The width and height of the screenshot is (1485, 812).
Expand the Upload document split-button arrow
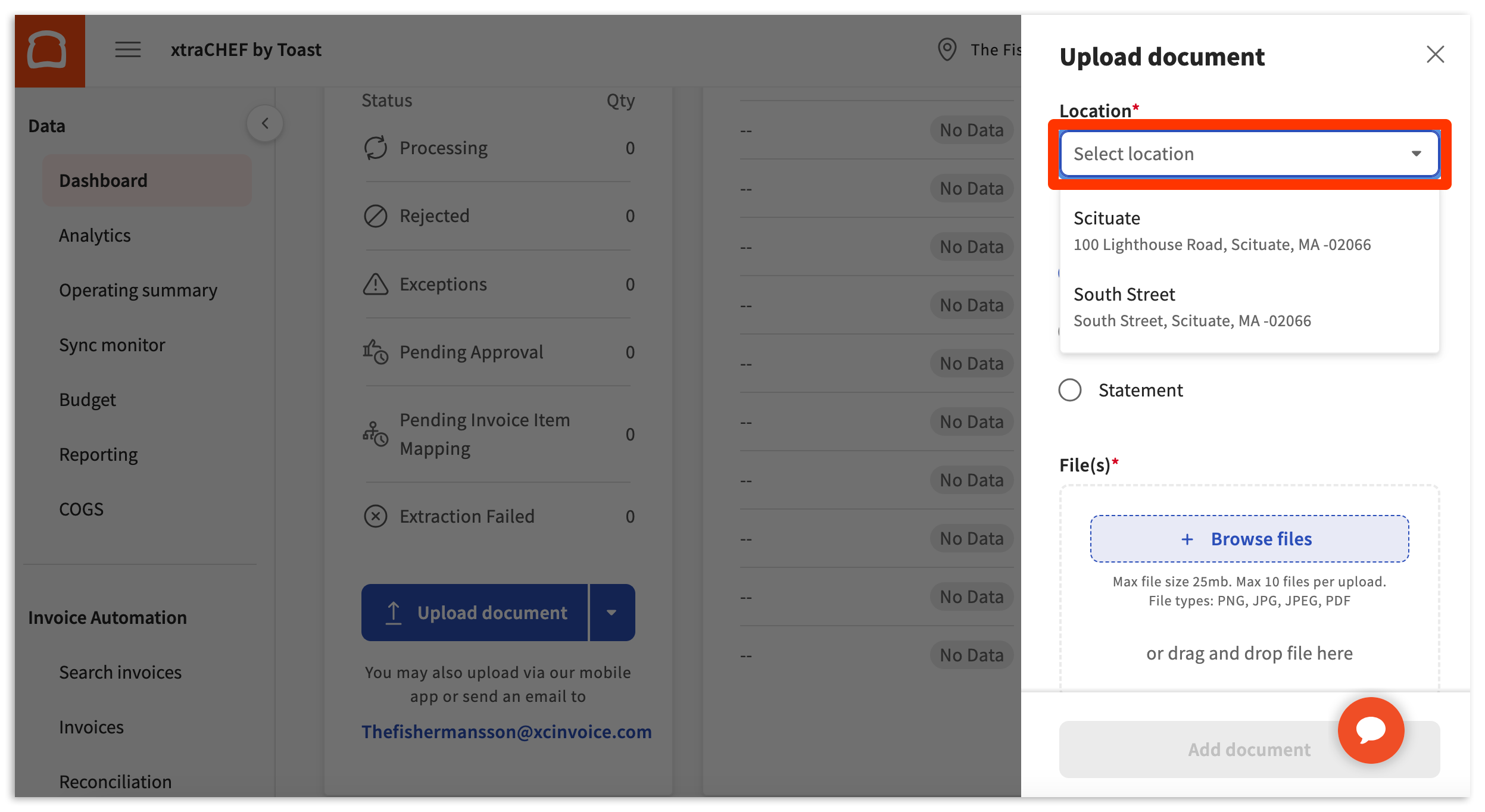pos(612,613)
